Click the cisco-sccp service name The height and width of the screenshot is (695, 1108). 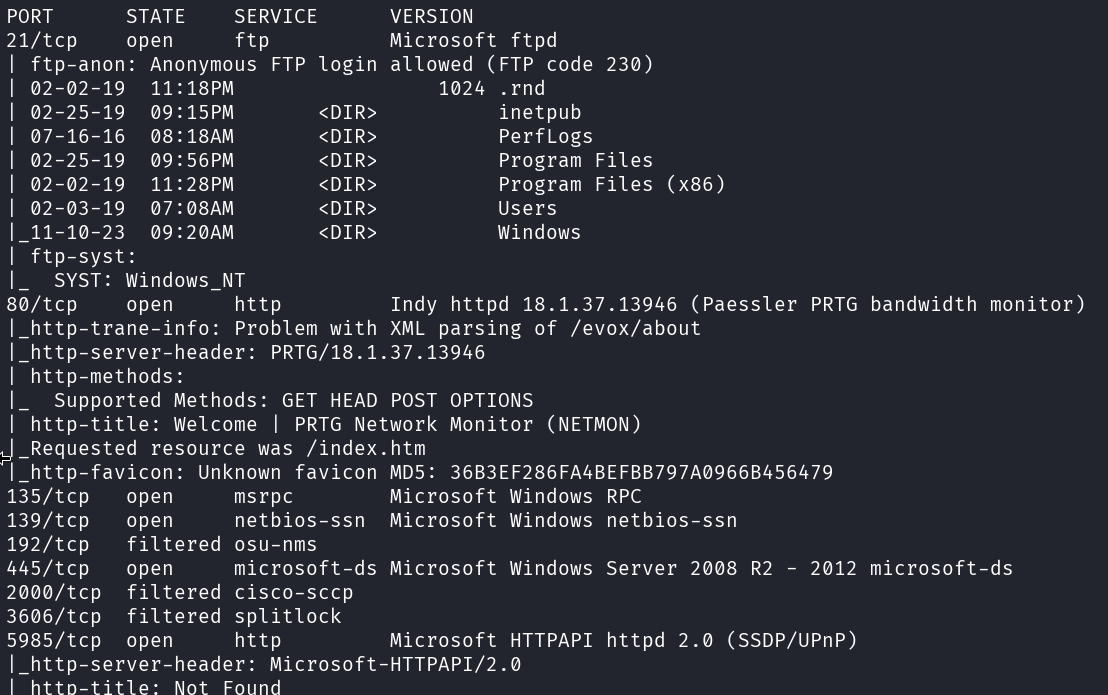(x=293, y=593)
